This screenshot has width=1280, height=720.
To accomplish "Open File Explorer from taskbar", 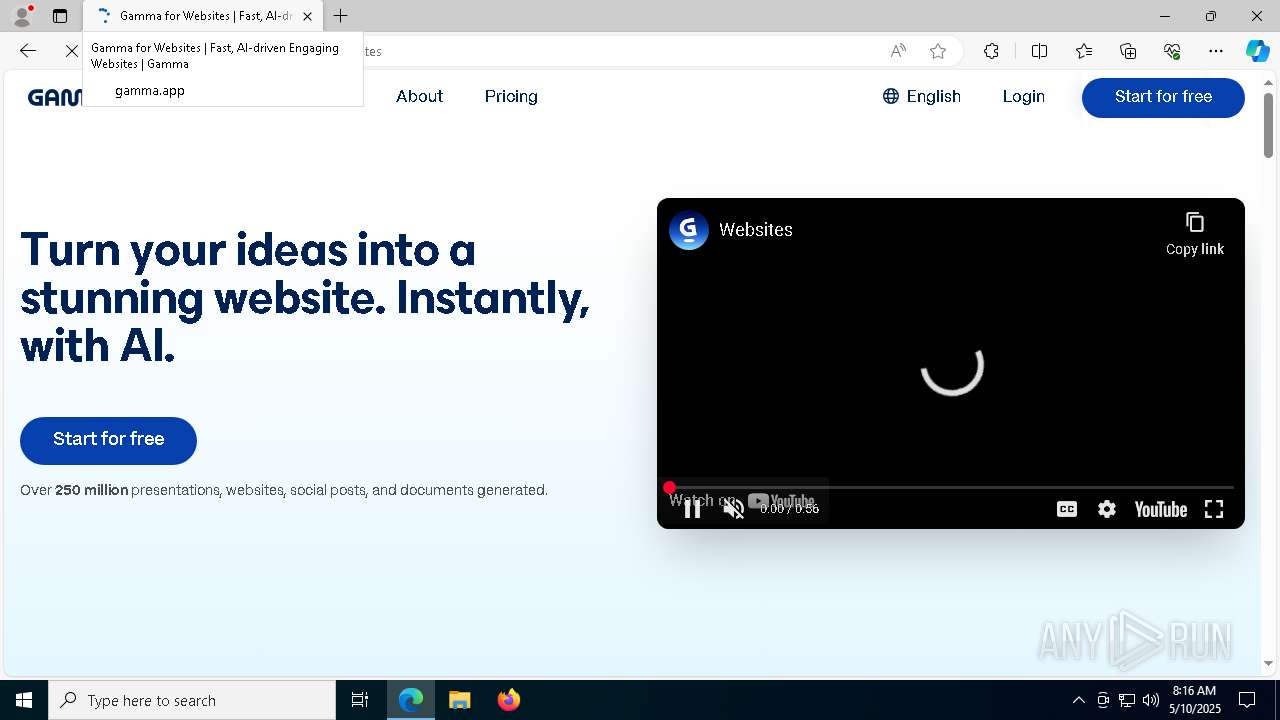I will (x=459, y=700).
